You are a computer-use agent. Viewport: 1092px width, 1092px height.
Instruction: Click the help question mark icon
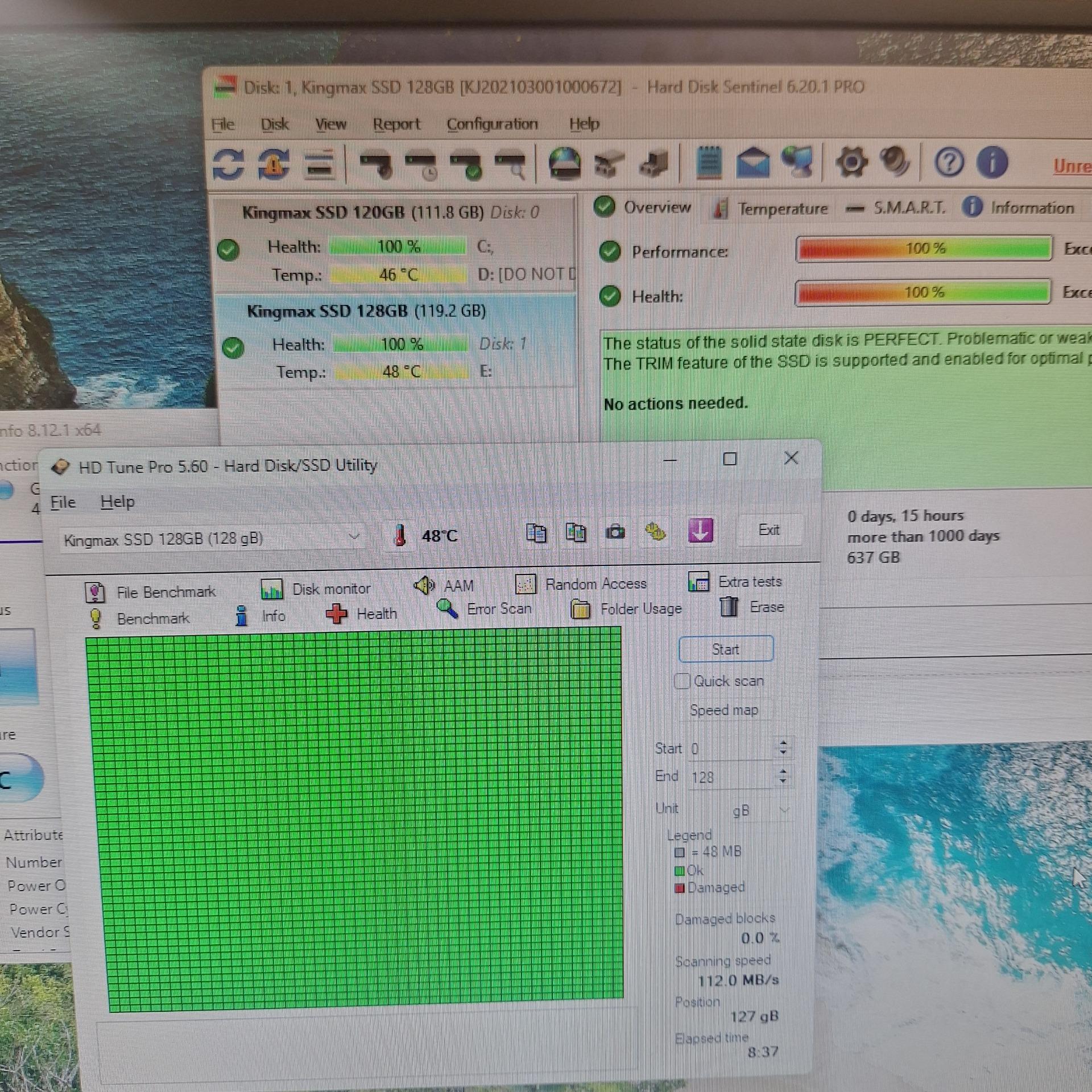(x=949, y=163)
